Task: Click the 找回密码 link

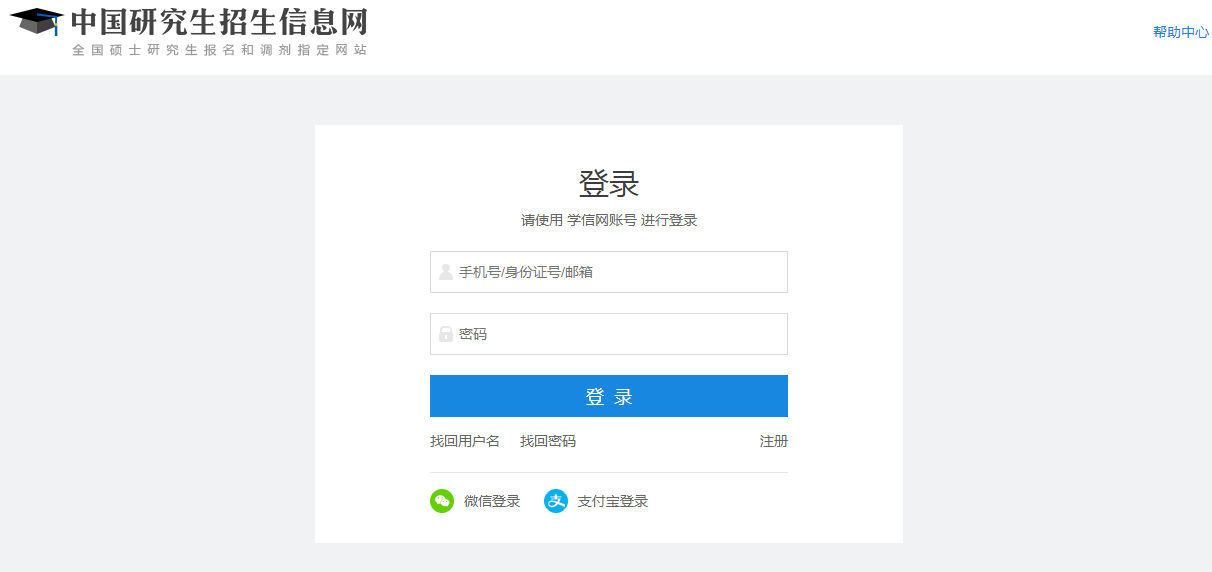Action: coord(548,441)
